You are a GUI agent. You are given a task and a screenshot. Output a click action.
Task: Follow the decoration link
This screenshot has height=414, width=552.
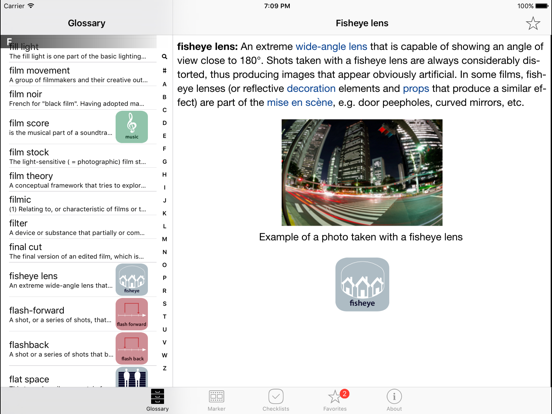pos(311,88)
